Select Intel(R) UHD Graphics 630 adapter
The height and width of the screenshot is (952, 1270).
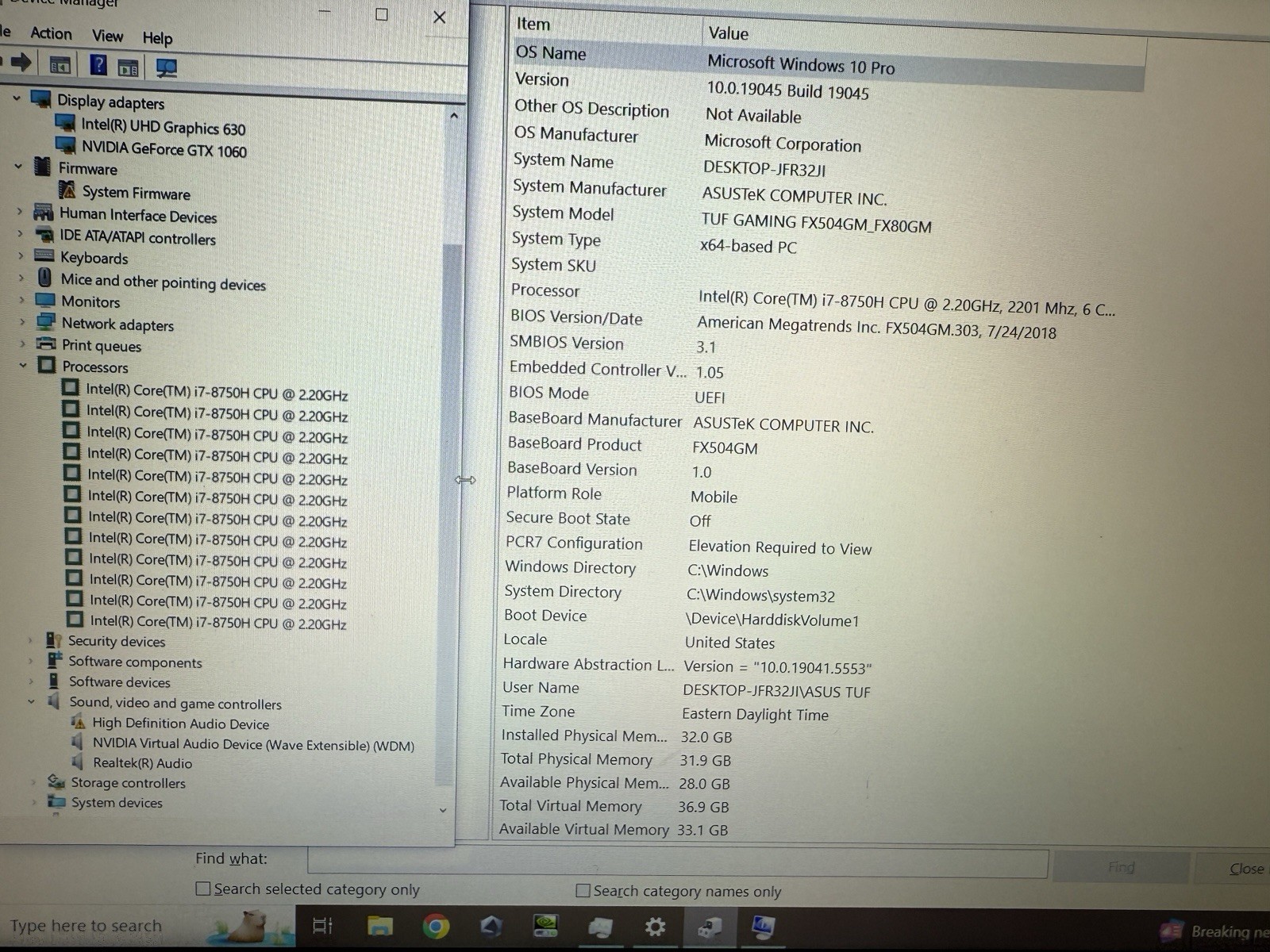163,127
